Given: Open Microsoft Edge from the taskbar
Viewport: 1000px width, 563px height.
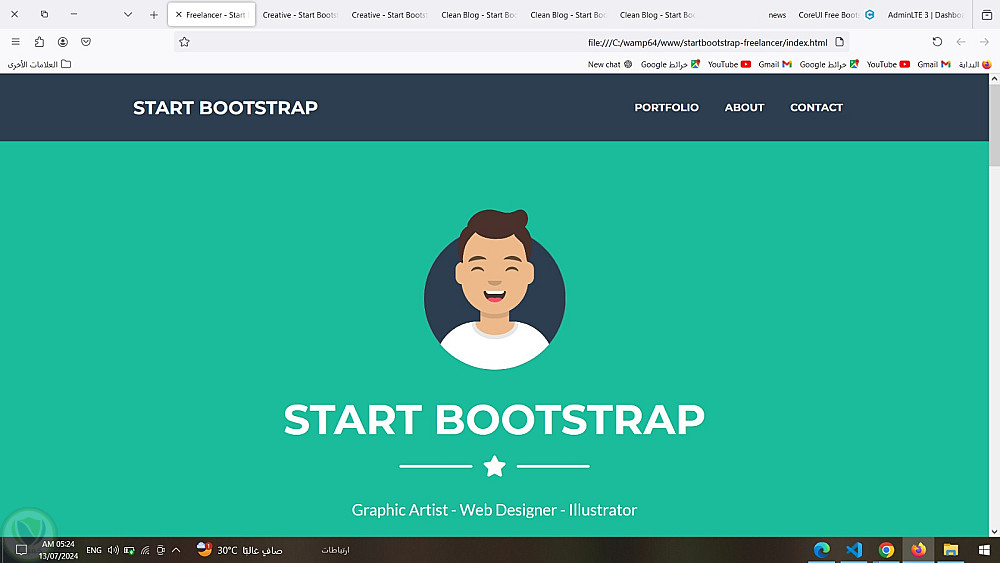Looking at the screenshot, I should 821,550.
